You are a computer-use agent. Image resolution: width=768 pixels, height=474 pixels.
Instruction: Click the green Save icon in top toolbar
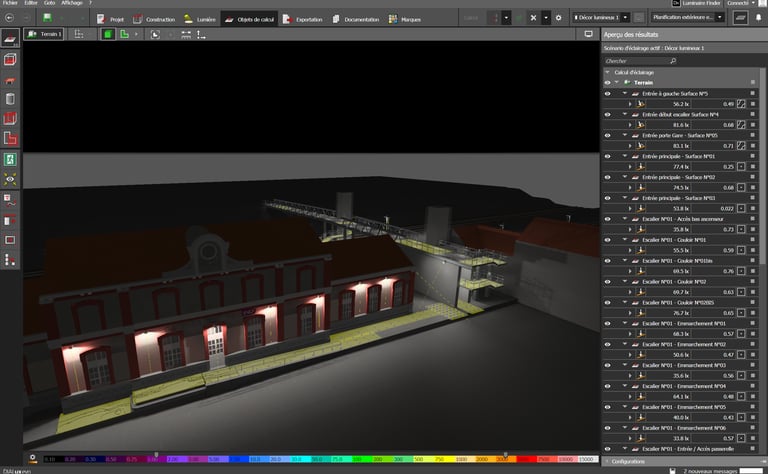(x=47, y=18)
